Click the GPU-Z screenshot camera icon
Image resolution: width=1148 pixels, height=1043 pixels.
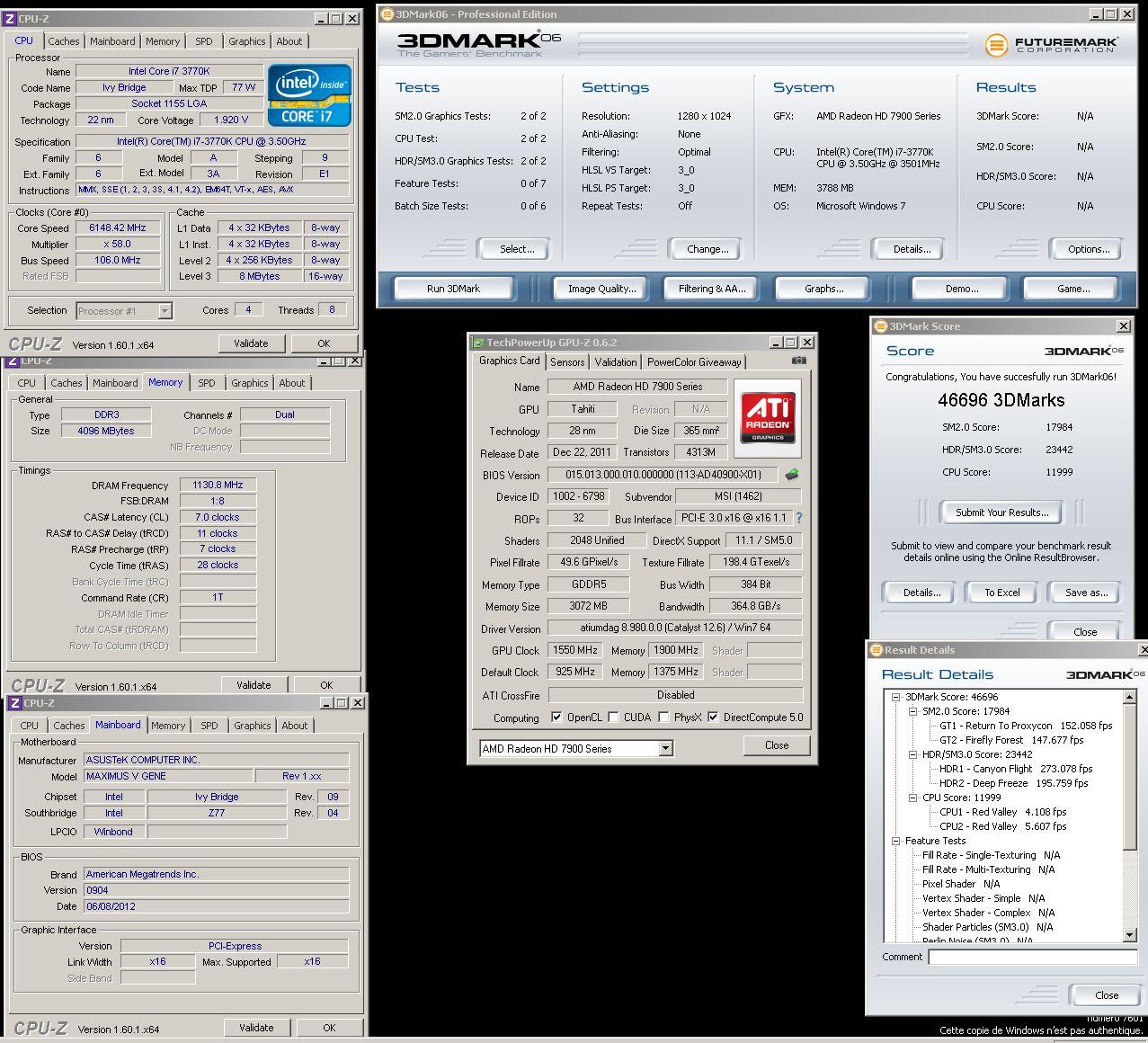pos(798,361)
